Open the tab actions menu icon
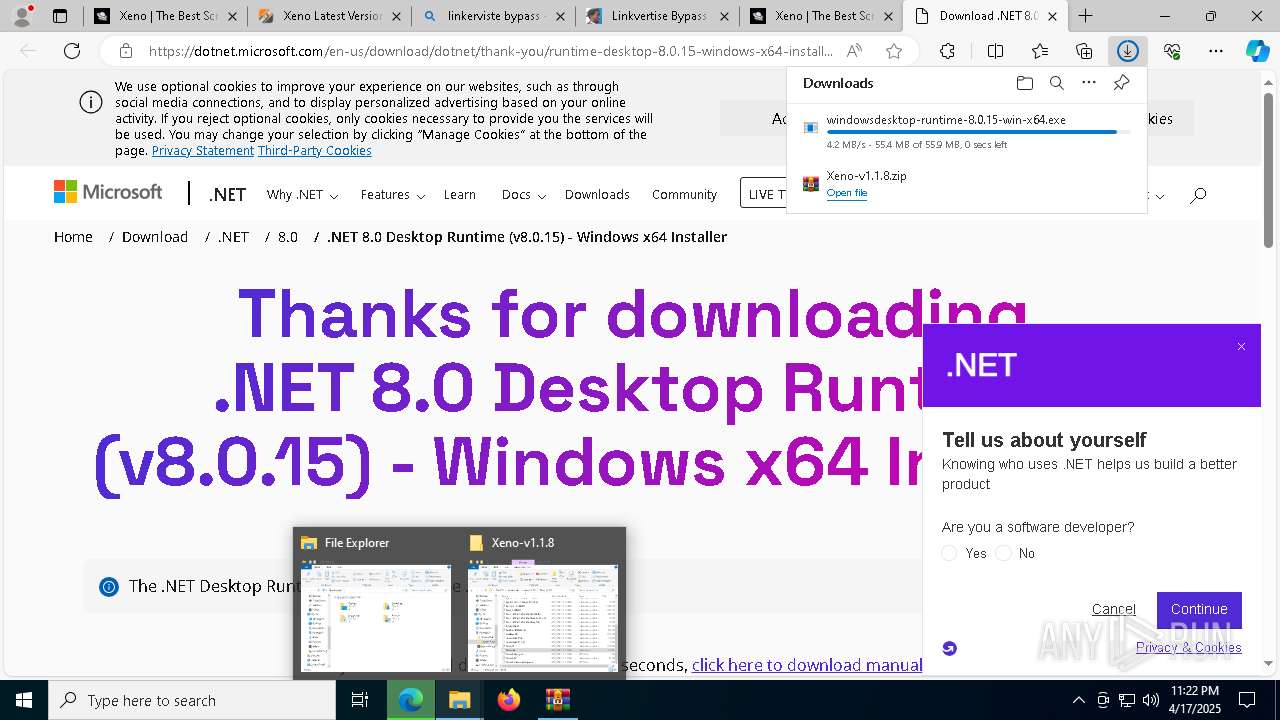The width and height of the screenshot is (1280, 720). pyautogui.click(x=60, y=16)
